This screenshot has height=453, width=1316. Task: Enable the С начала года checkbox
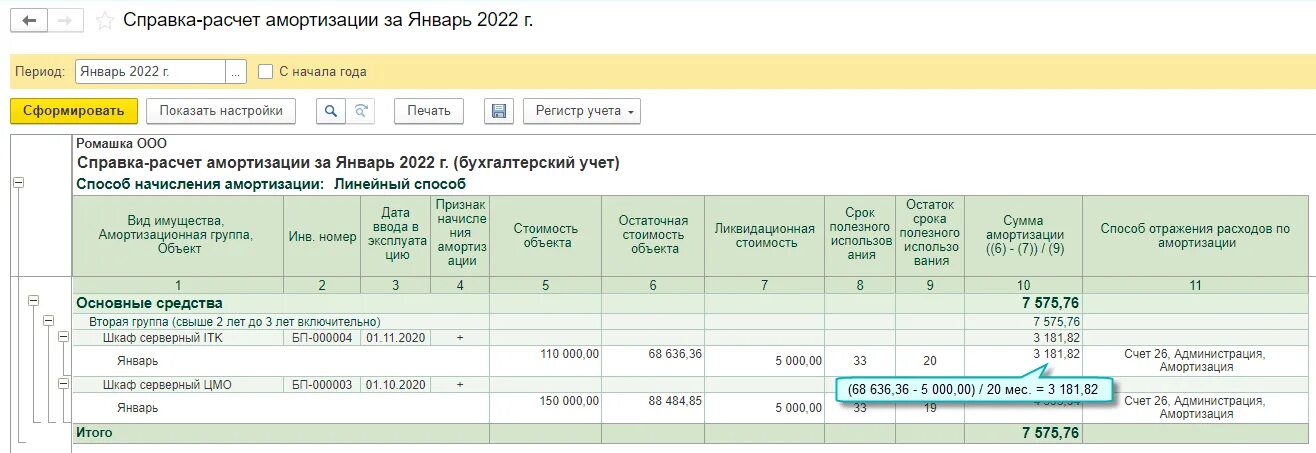(x=265, y=71)
